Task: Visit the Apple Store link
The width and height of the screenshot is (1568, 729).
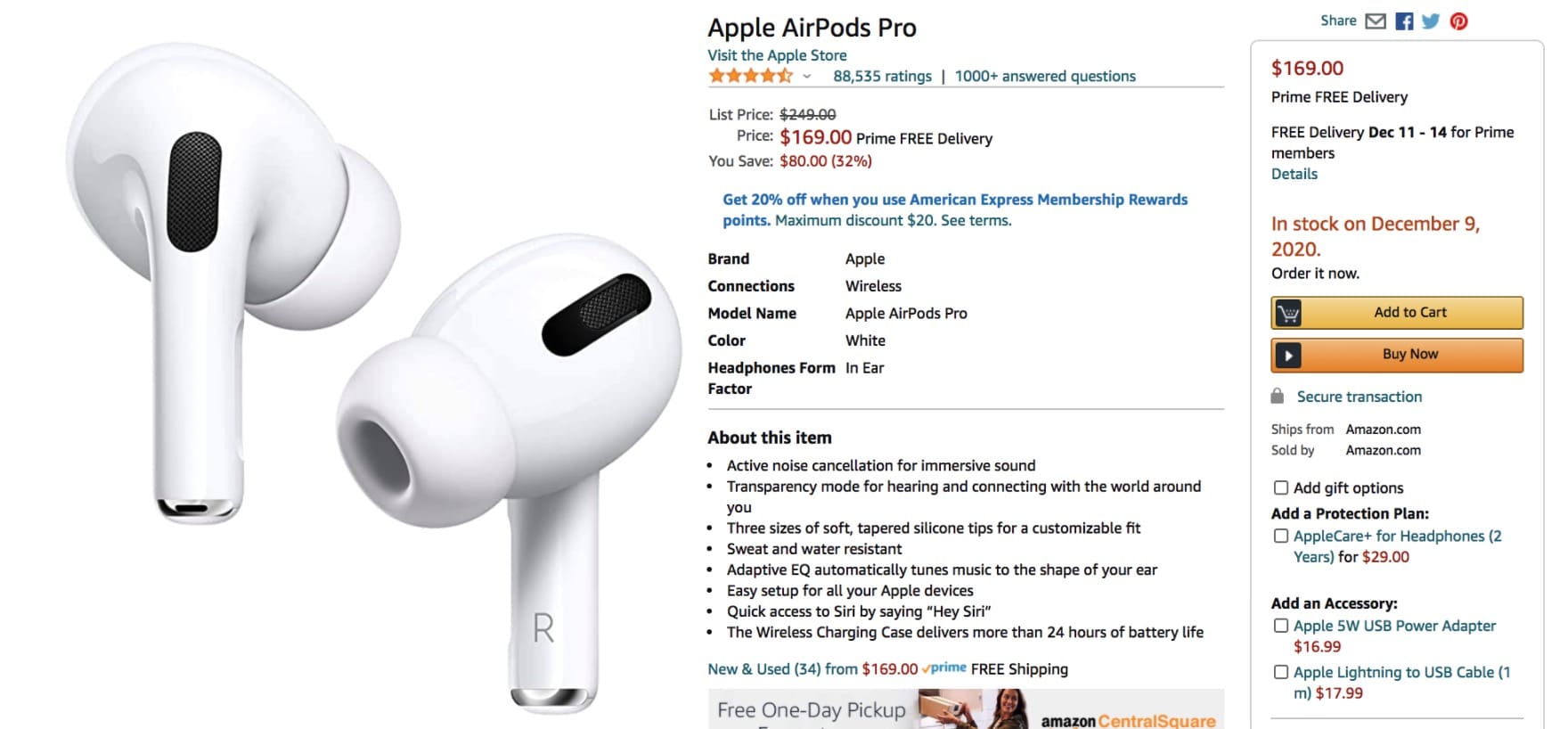Action: 777,55
